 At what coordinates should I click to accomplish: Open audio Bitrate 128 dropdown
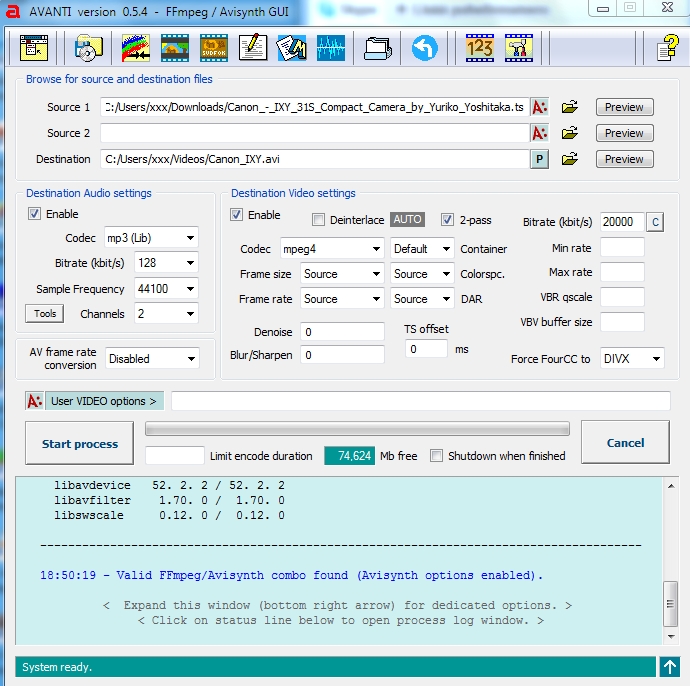pyautogui.click(x=166, y=263)
